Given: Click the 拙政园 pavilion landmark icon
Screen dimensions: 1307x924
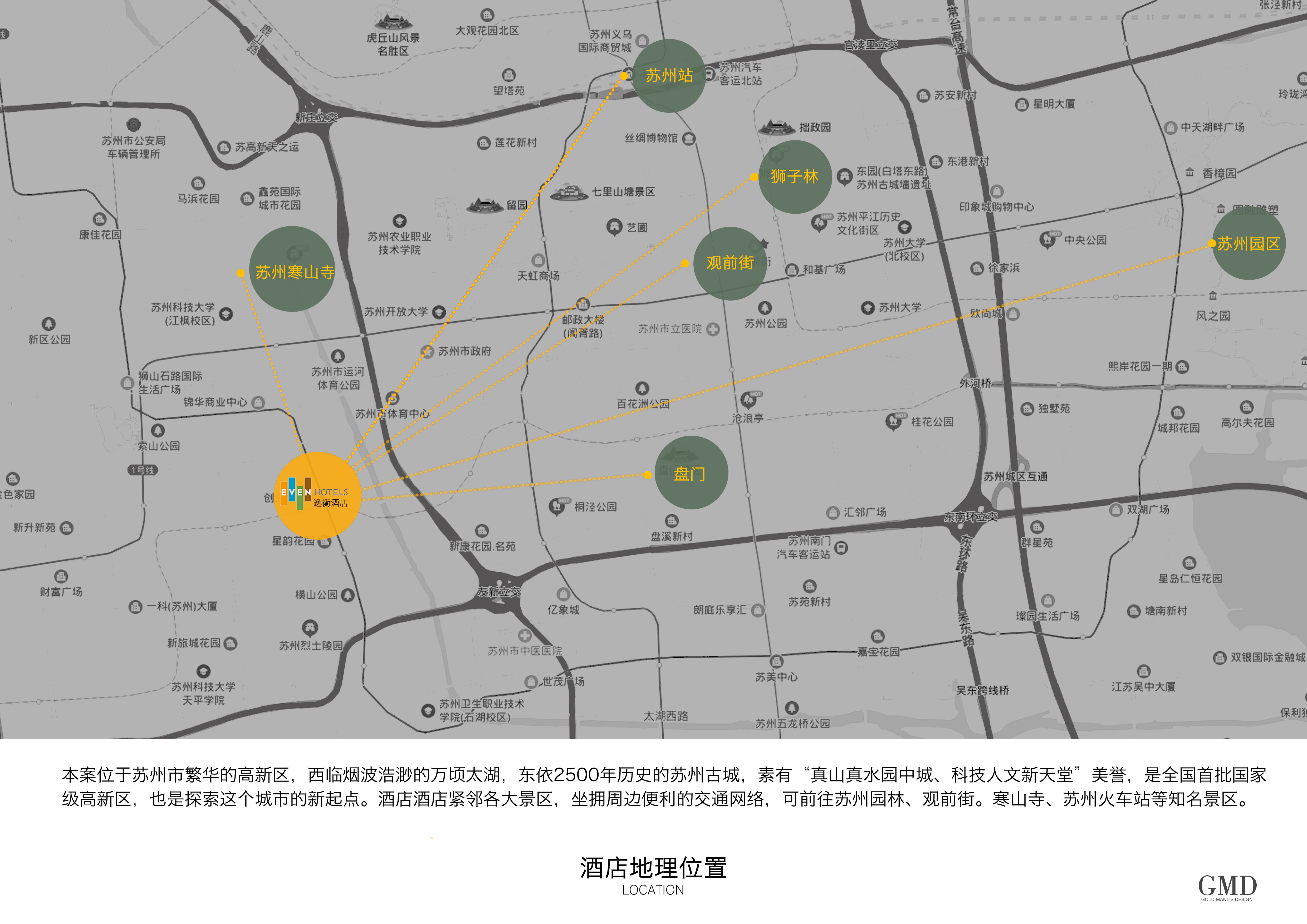Looking at the screenshot, I should pyautogui.click(x=776, y=127).
